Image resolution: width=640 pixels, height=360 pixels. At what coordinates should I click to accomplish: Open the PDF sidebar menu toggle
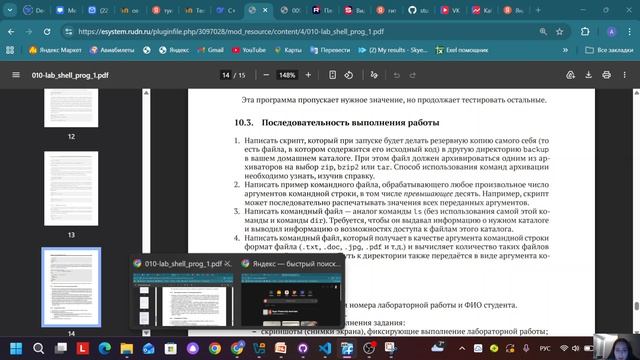pyautogui.click(x=16, y=75)
